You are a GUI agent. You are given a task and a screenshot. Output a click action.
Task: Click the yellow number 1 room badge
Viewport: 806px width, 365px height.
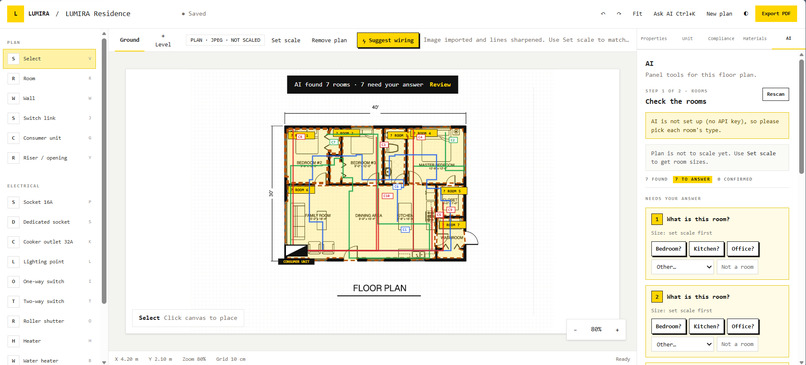(656, 220)
